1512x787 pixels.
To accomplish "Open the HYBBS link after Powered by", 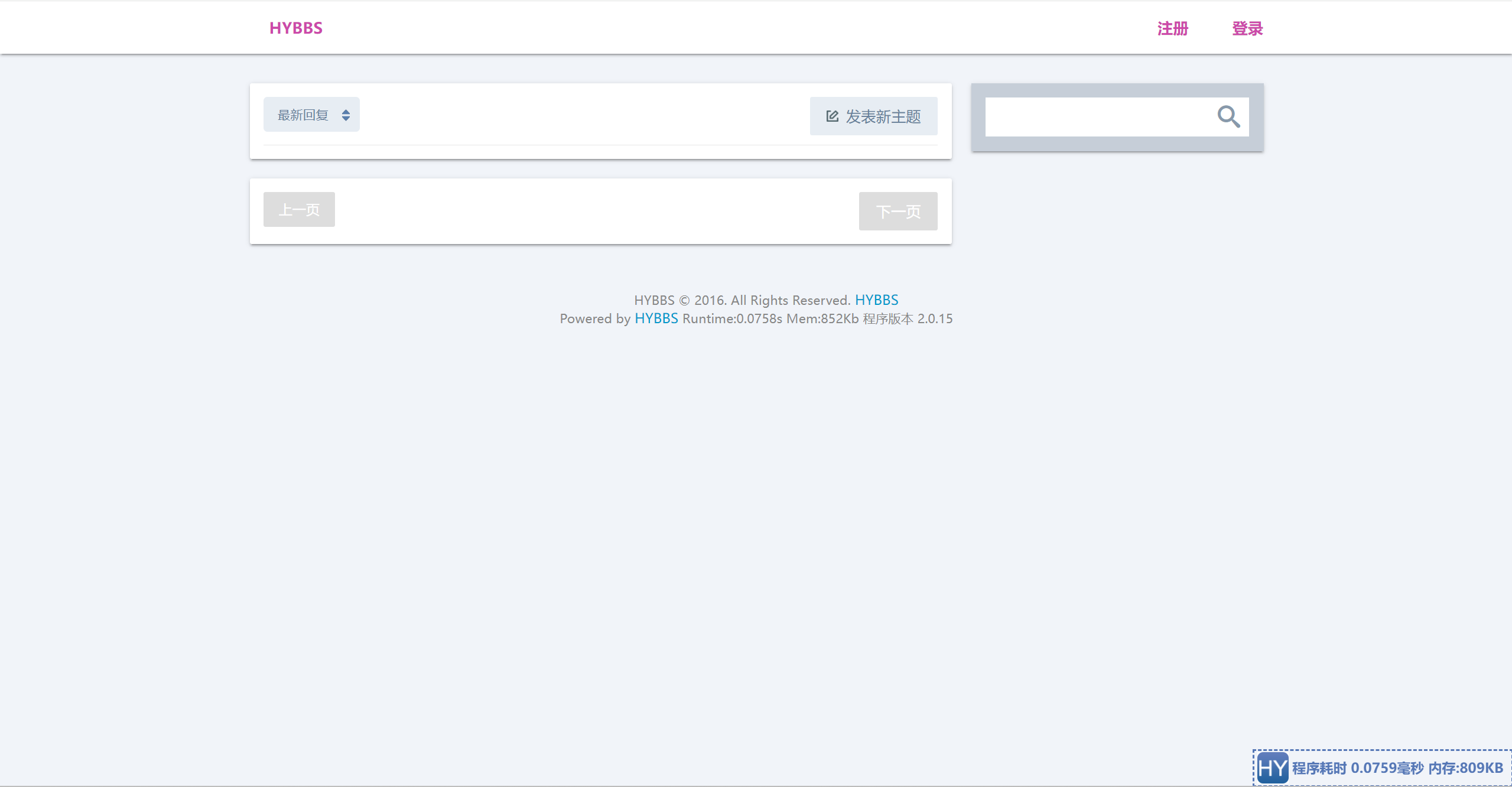I will [x=656, y=318].
